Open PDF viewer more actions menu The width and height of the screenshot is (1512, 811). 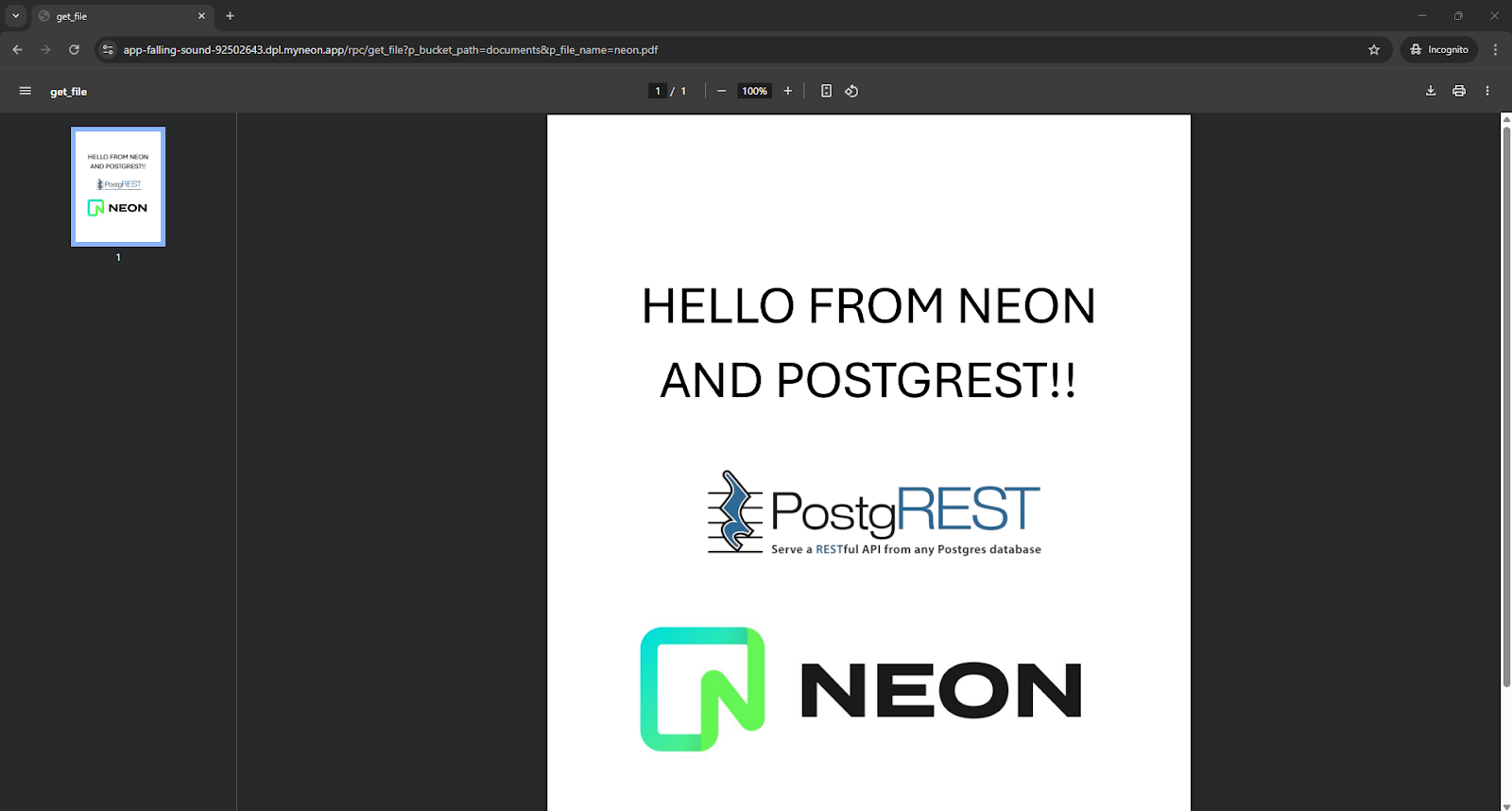[x=1487, y=91]
